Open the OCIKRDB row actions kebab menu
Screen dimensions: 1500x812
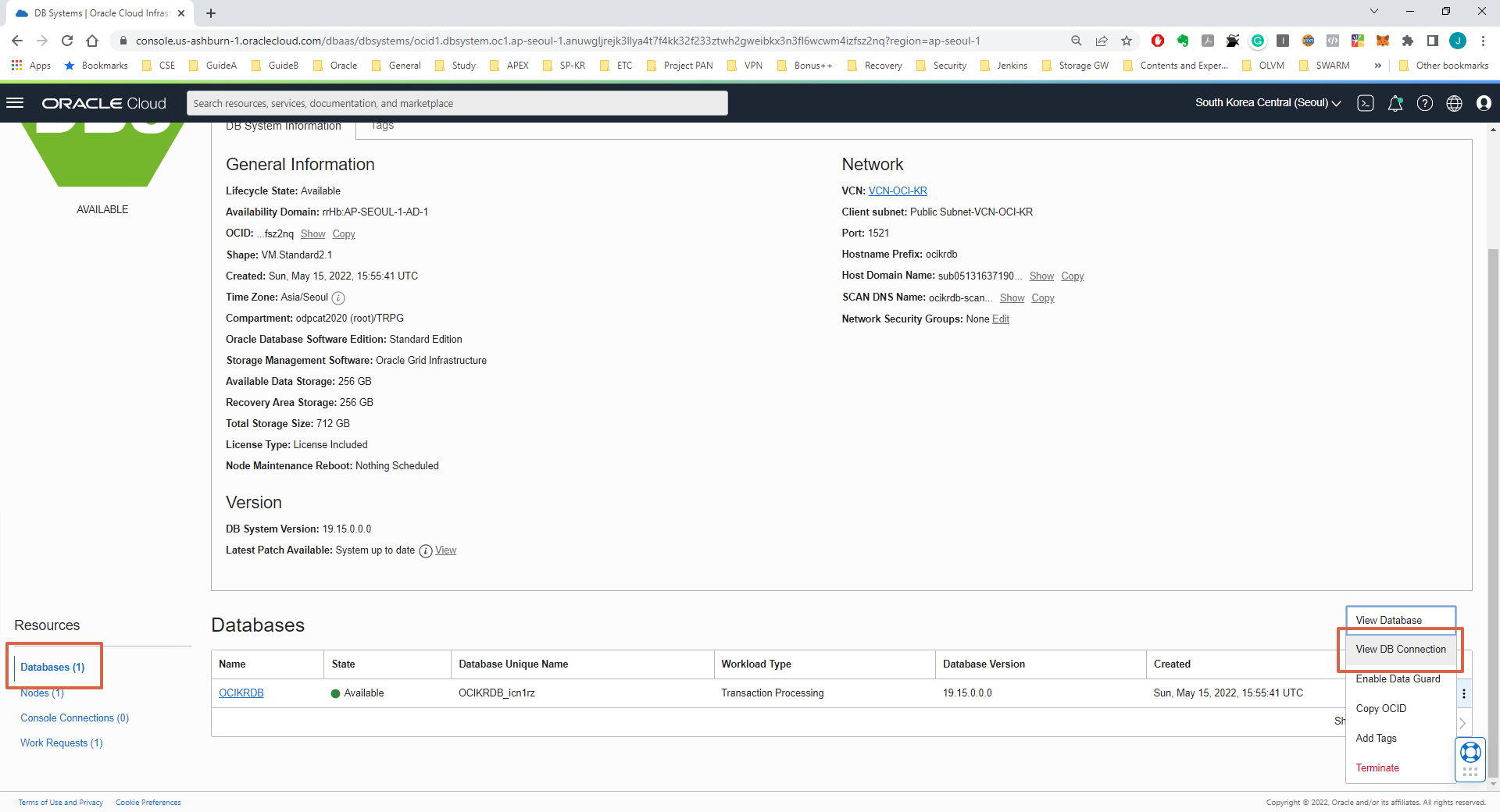(1463, 693)
